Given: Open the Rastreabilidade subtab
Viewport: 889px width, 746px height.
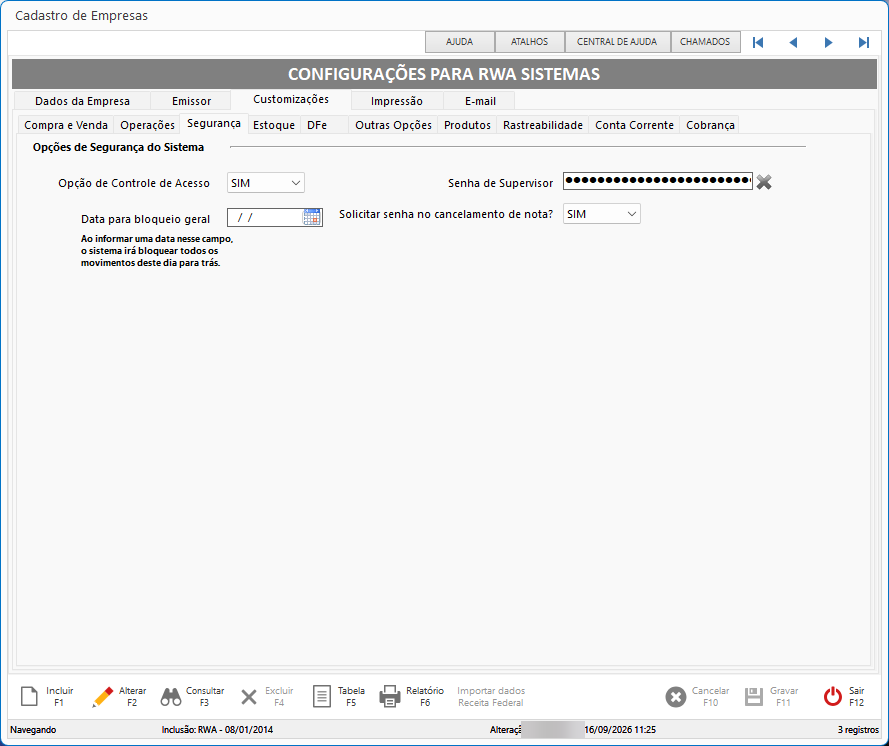Looking at the screenshot, I should 543,125.
